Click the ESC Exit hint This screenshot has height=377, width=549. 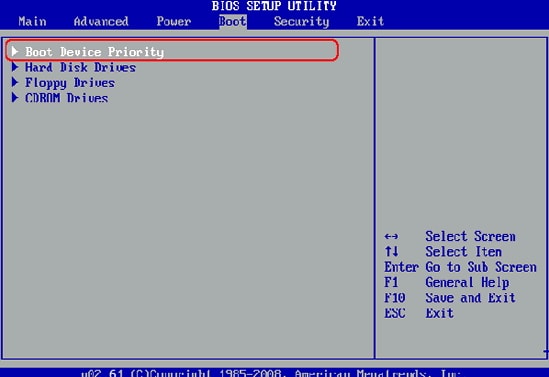coord(419,313)
